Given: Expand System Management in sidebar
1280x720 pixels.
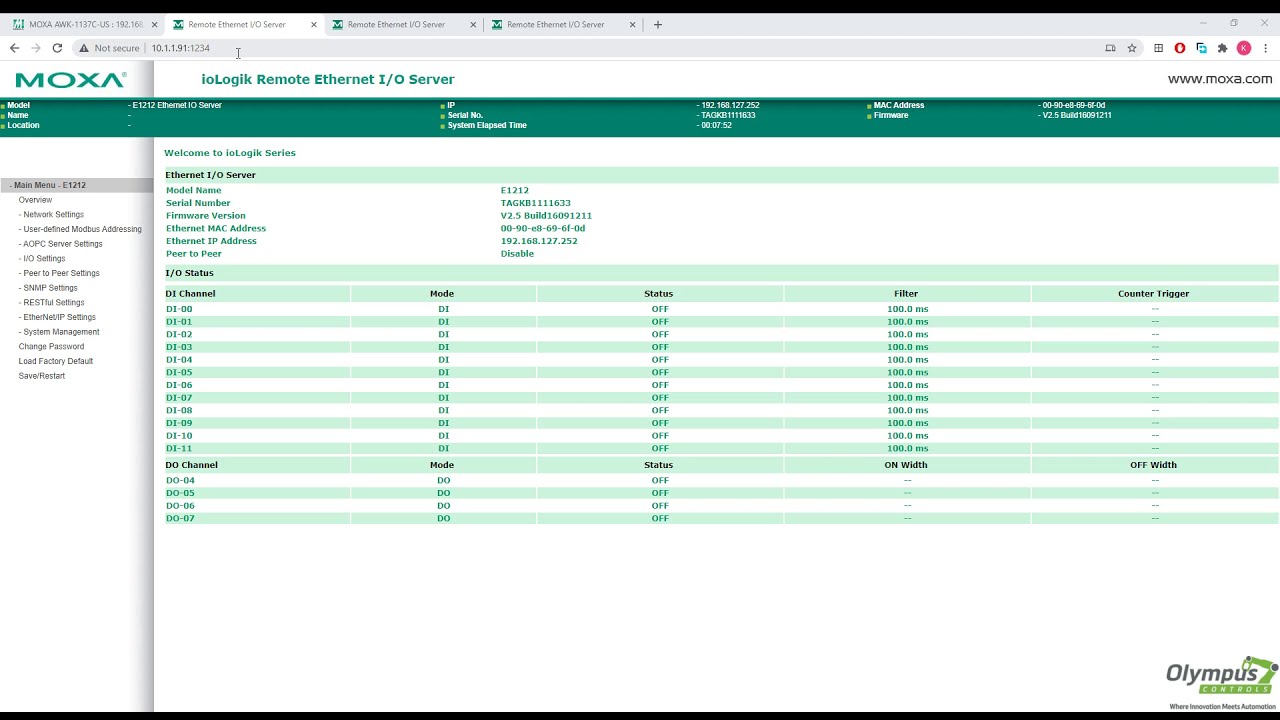Looking at the screenshot, I should (x=60, y=332).
